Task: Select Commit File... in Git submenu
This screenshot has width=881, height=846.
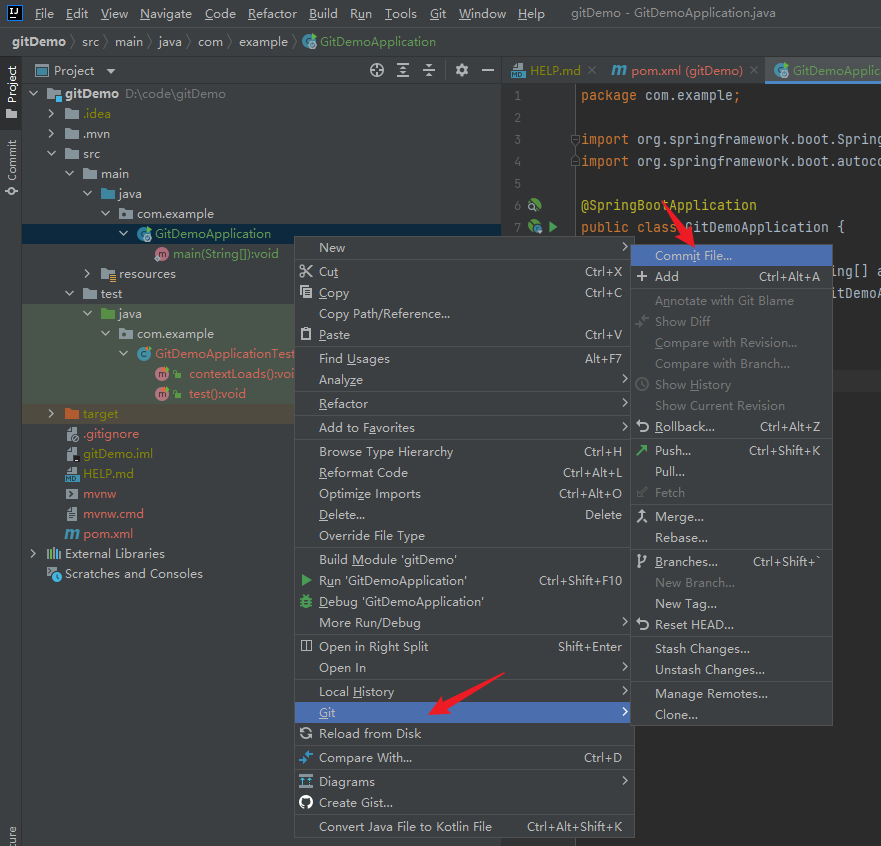Action: pos(731,256)
